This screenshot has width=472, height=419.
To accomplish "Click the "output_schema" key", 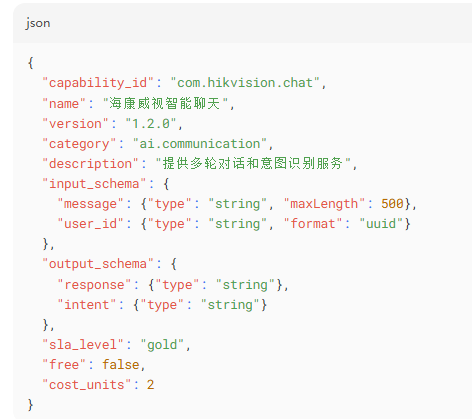I will pyautogui.click(x=98, y=264).
